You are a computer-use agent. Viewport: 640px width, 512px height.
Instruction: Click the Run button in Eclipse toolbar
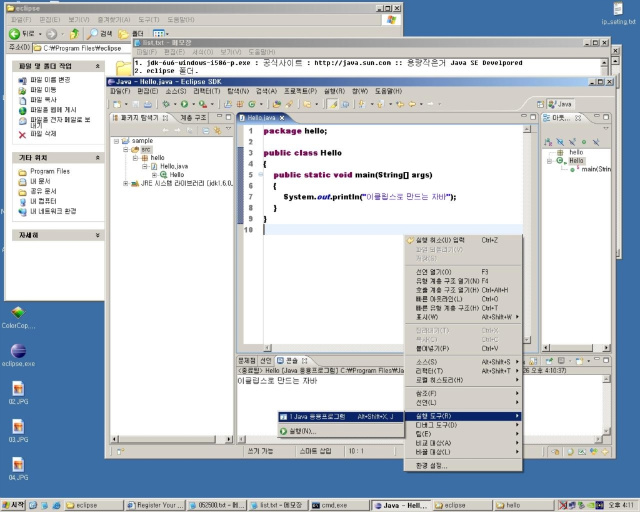(184, 105)
